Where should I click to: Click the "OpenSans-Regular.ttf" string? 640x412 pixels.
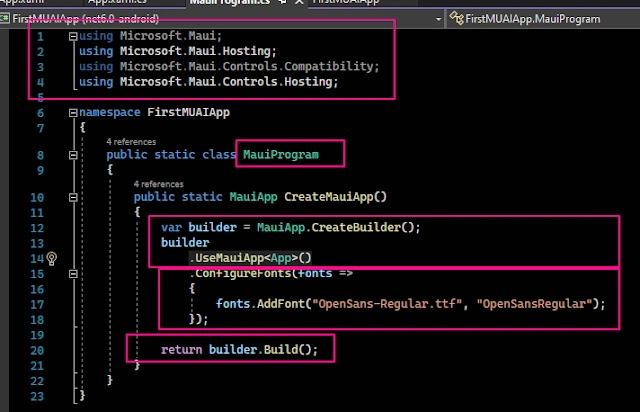pyautogui.click(x=387, y=304)
